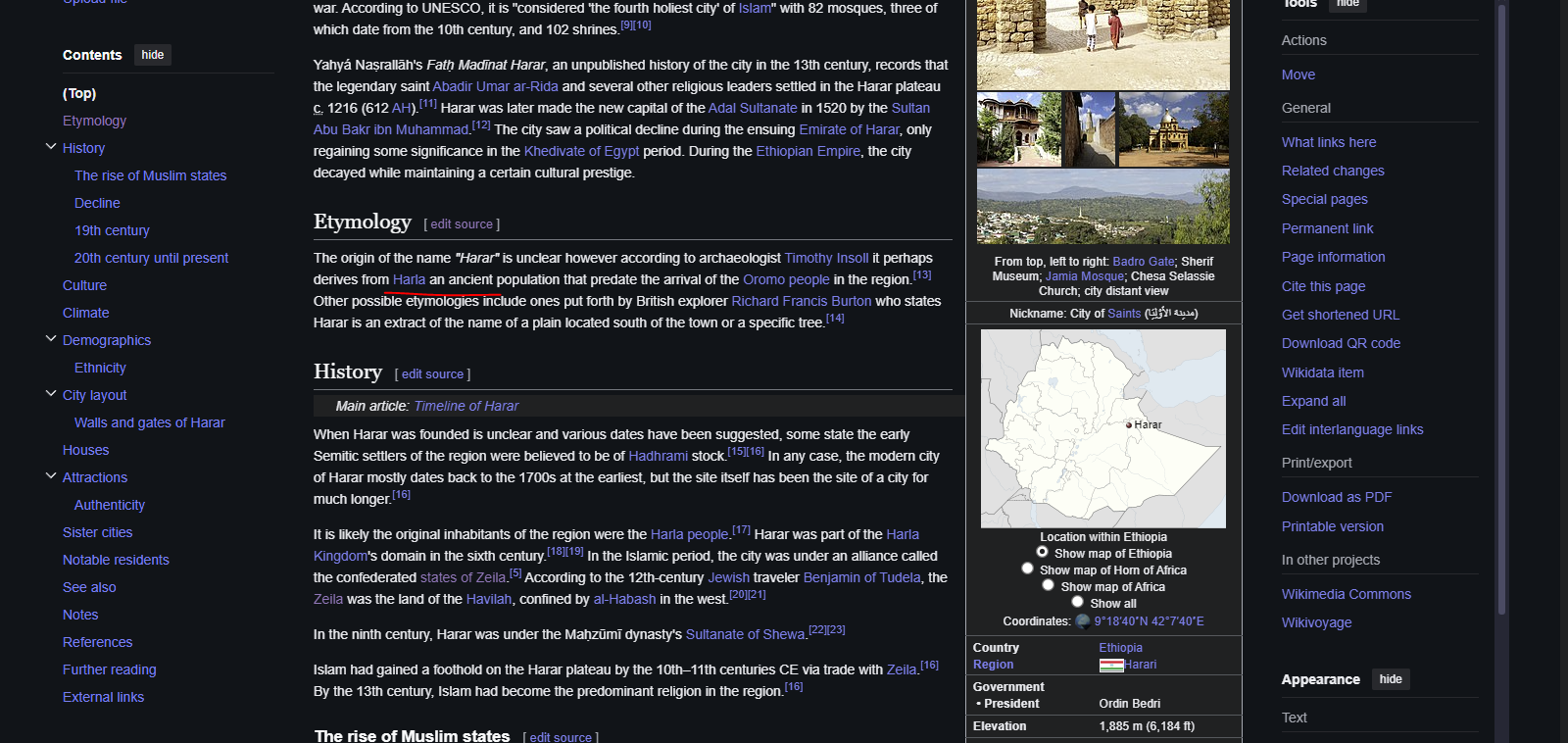The height and width of the screenshot is (743, 1568).
Task: Hide the Contents sidebar
Action: (152, 55)
